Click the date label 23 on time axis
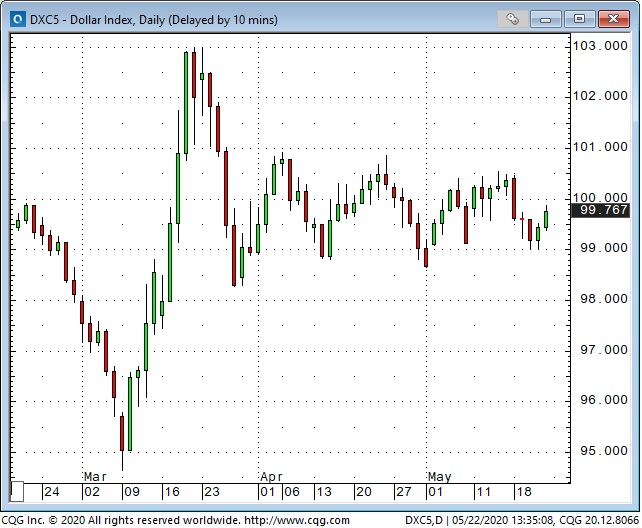642x528 pixels. tap(212, 492)
